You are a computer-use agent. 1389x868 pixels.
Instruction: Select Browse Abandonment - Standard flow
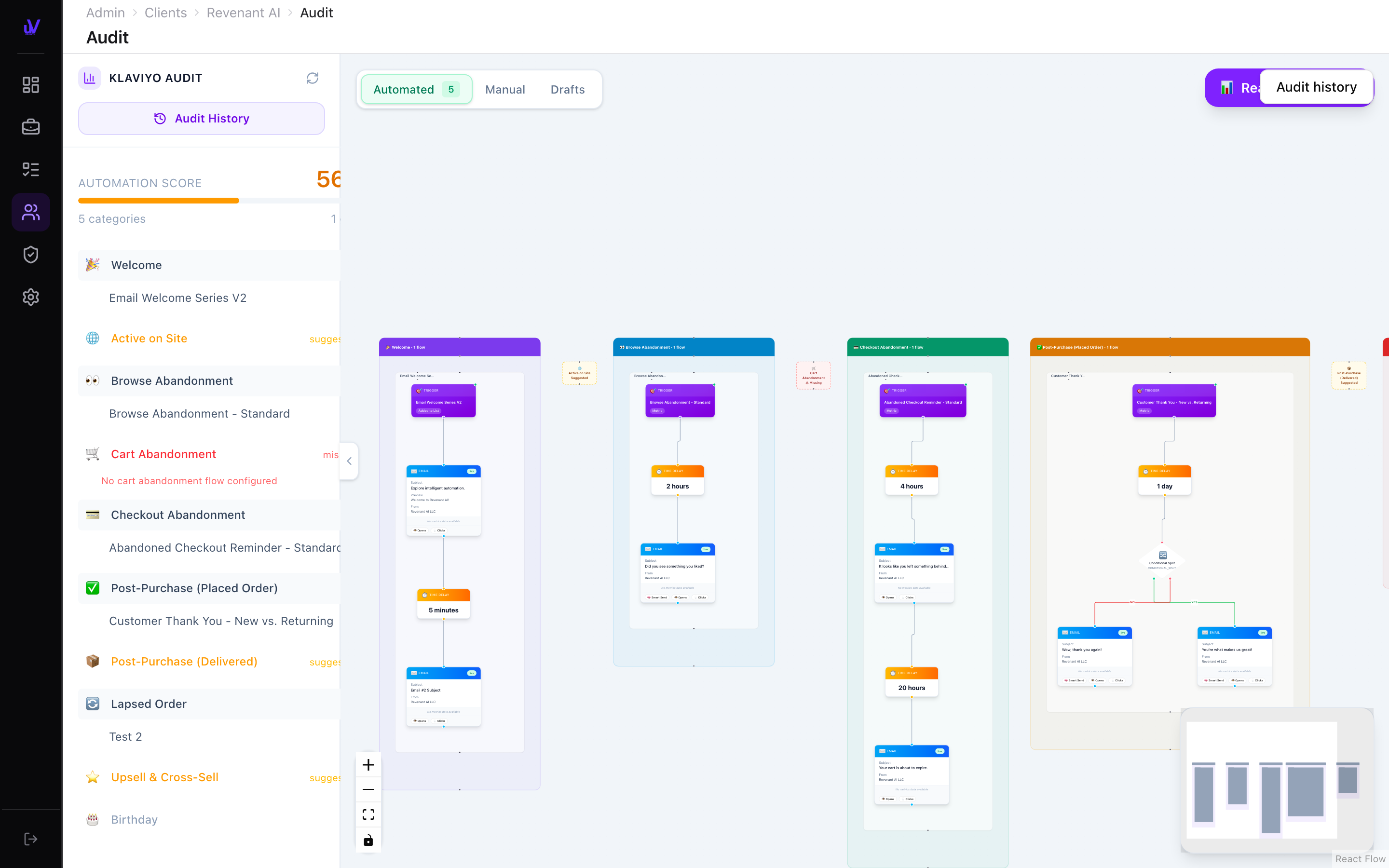click(x=199, y=414)
